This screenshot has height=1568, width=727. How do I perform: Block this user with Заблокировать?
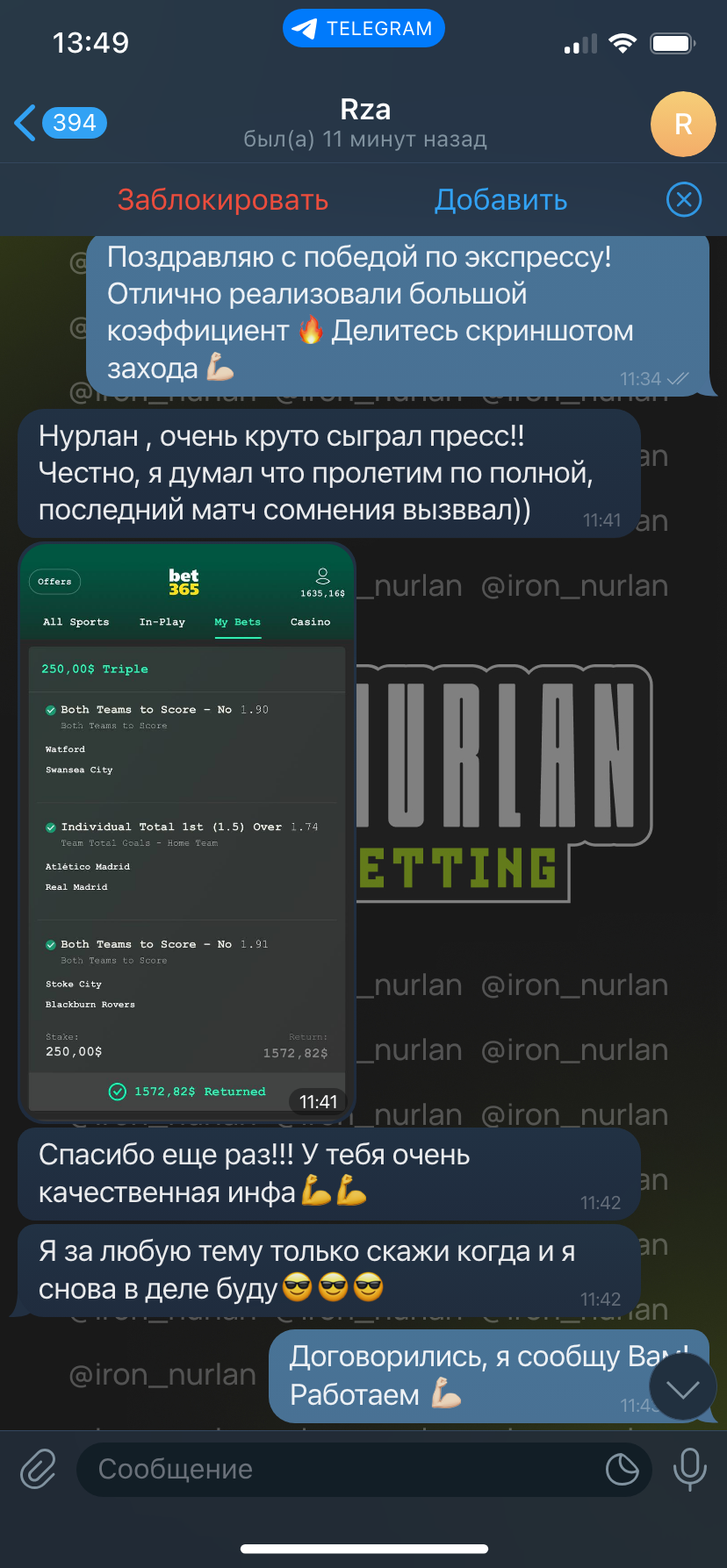coord(223,200)
